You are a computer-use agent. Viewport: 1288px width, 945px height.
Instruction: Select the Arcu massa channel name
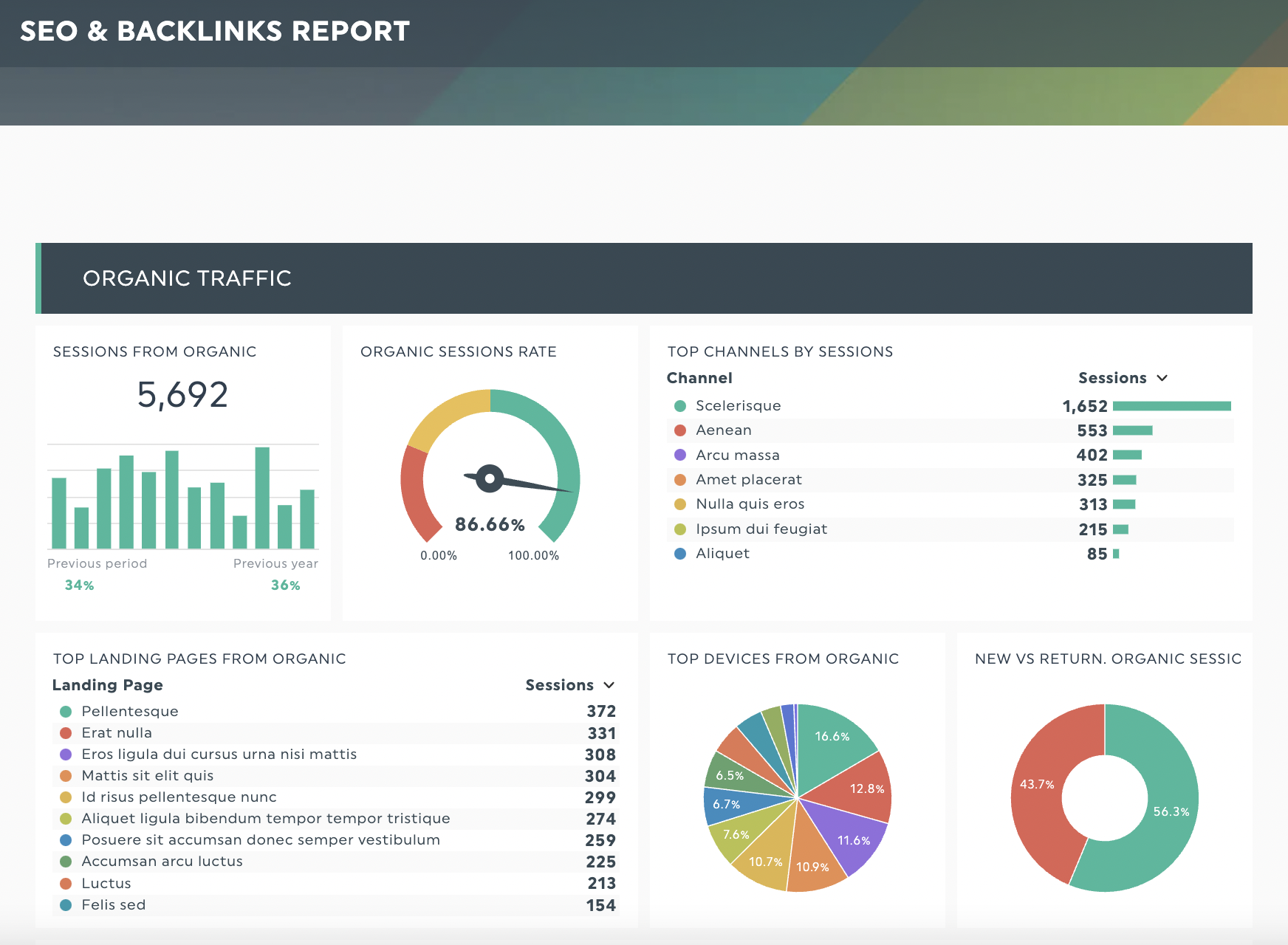point(738,455)
